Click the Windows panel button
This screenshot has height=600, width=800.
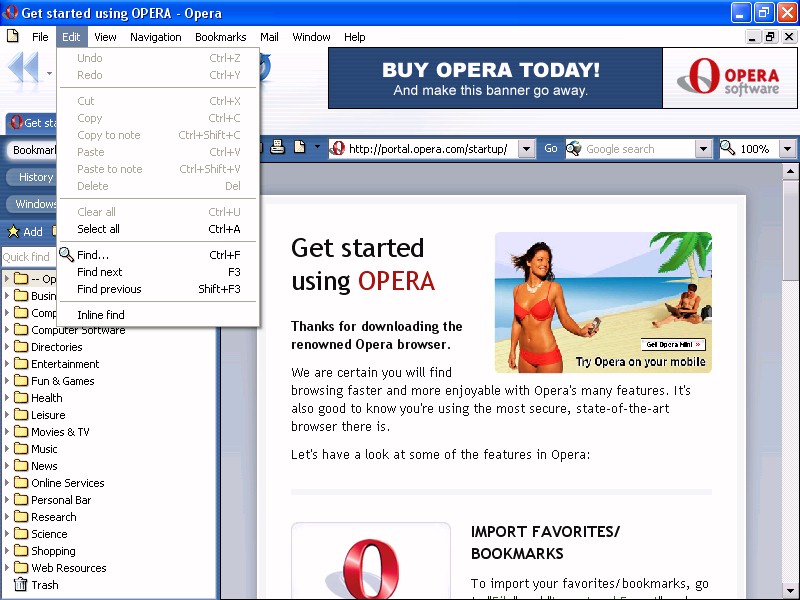coord(32,204)
